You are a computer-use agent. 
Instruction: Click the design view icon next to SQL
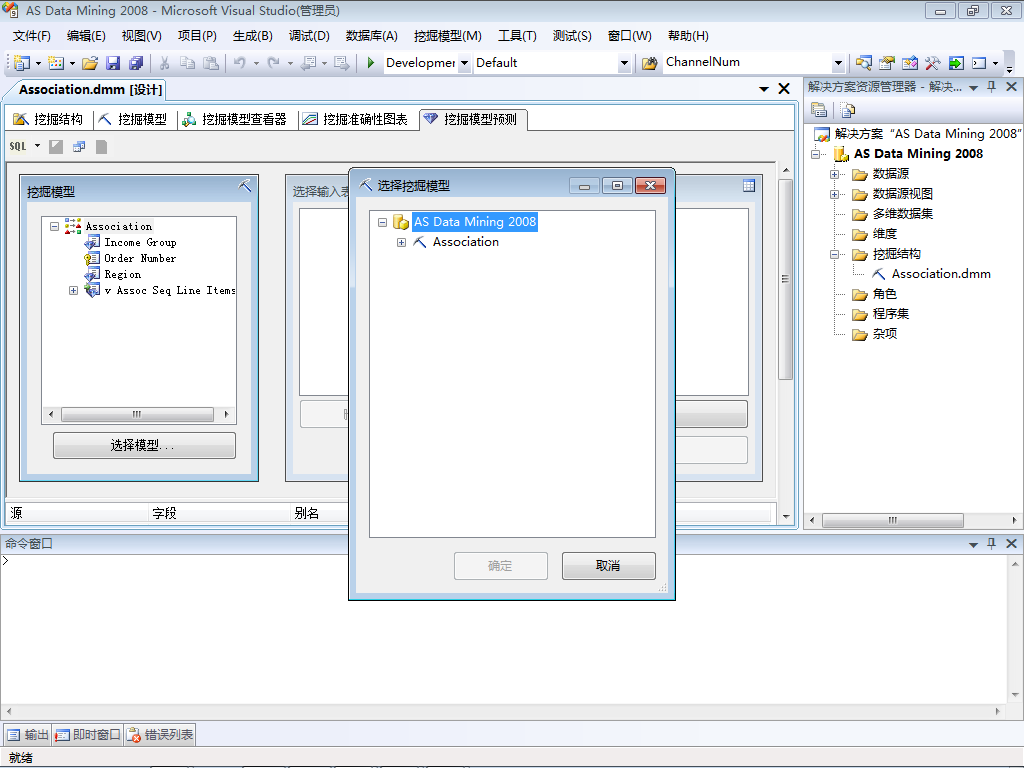[56, 147]
